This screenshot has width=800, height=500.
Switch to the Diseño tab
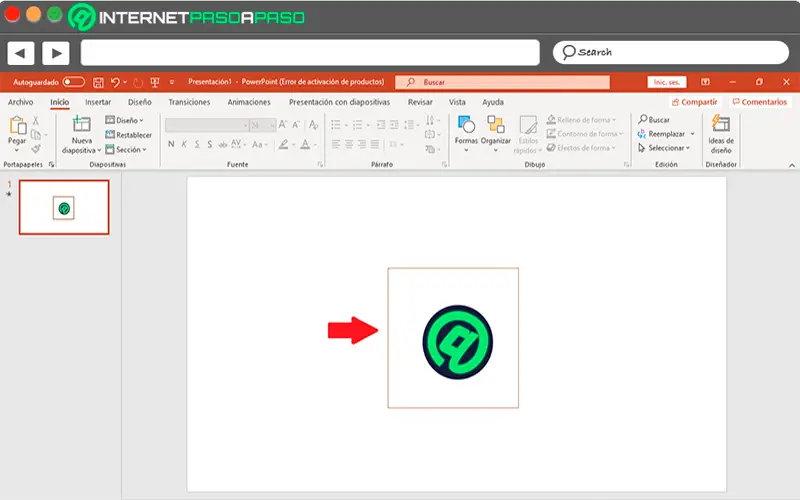click(140, 102)
